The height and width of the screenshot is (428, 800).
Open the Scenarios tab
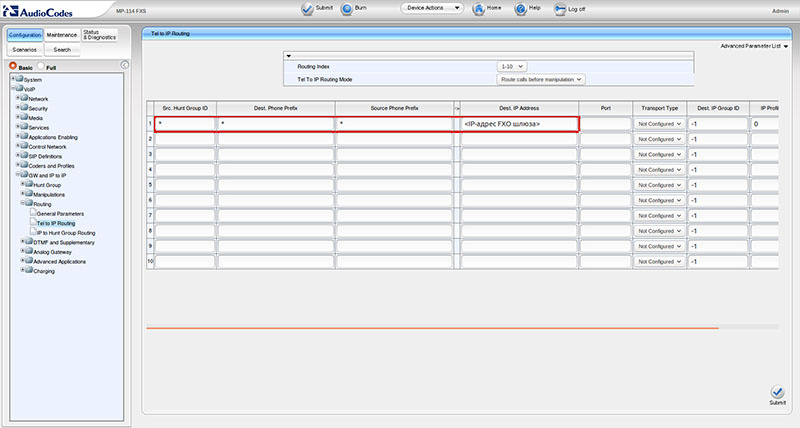point(24,49)
